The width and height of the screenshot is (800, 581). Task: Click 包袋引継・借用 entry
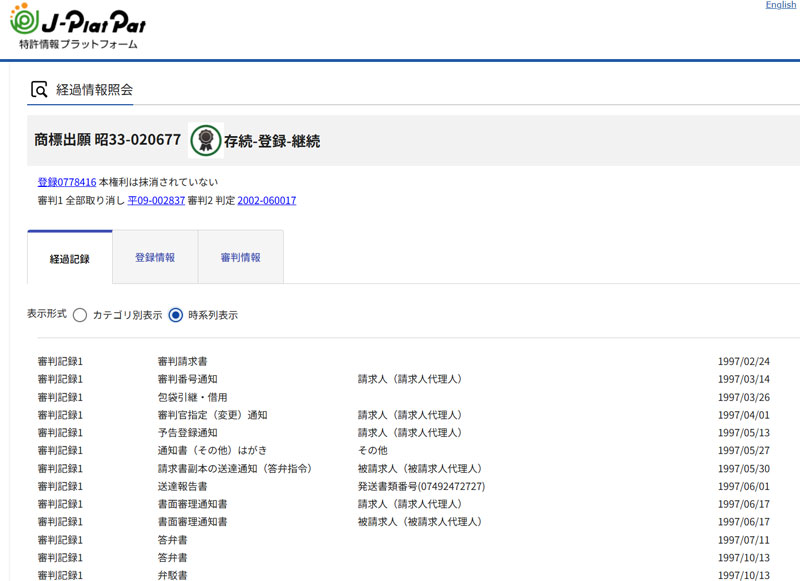tap(192, 397)
